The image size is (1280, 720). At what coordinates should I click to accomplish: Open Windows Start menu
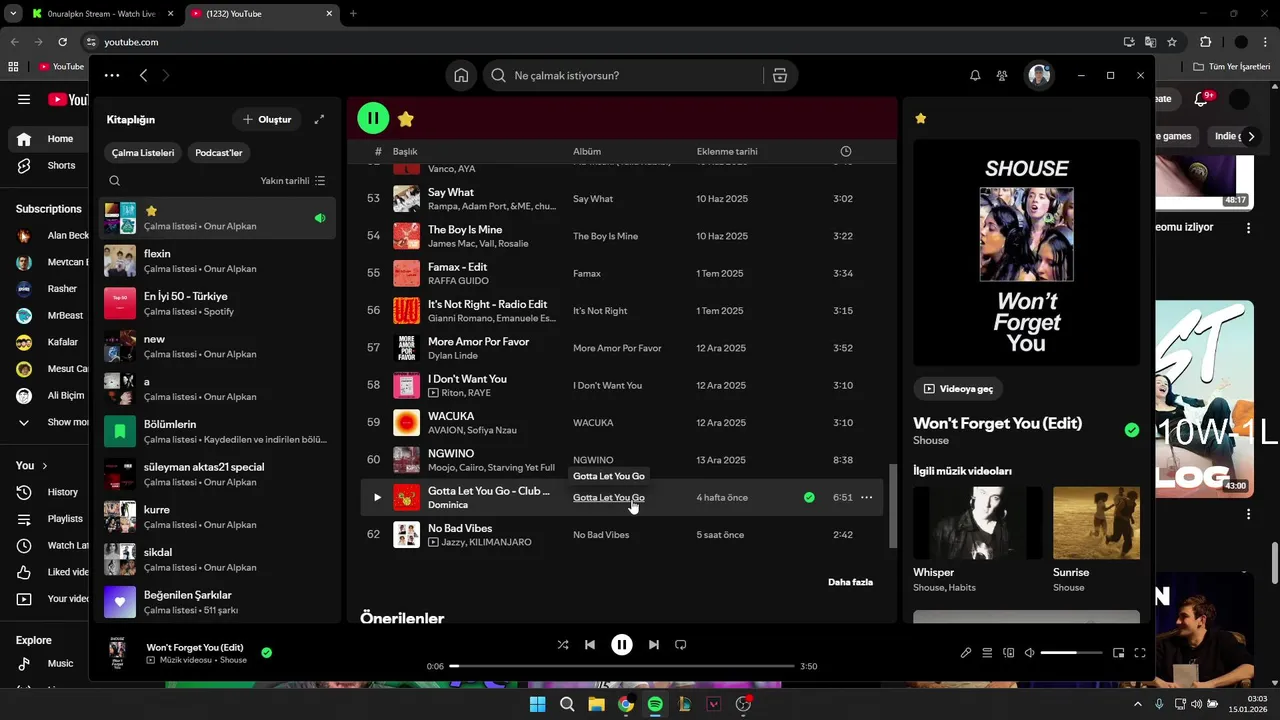537,704
